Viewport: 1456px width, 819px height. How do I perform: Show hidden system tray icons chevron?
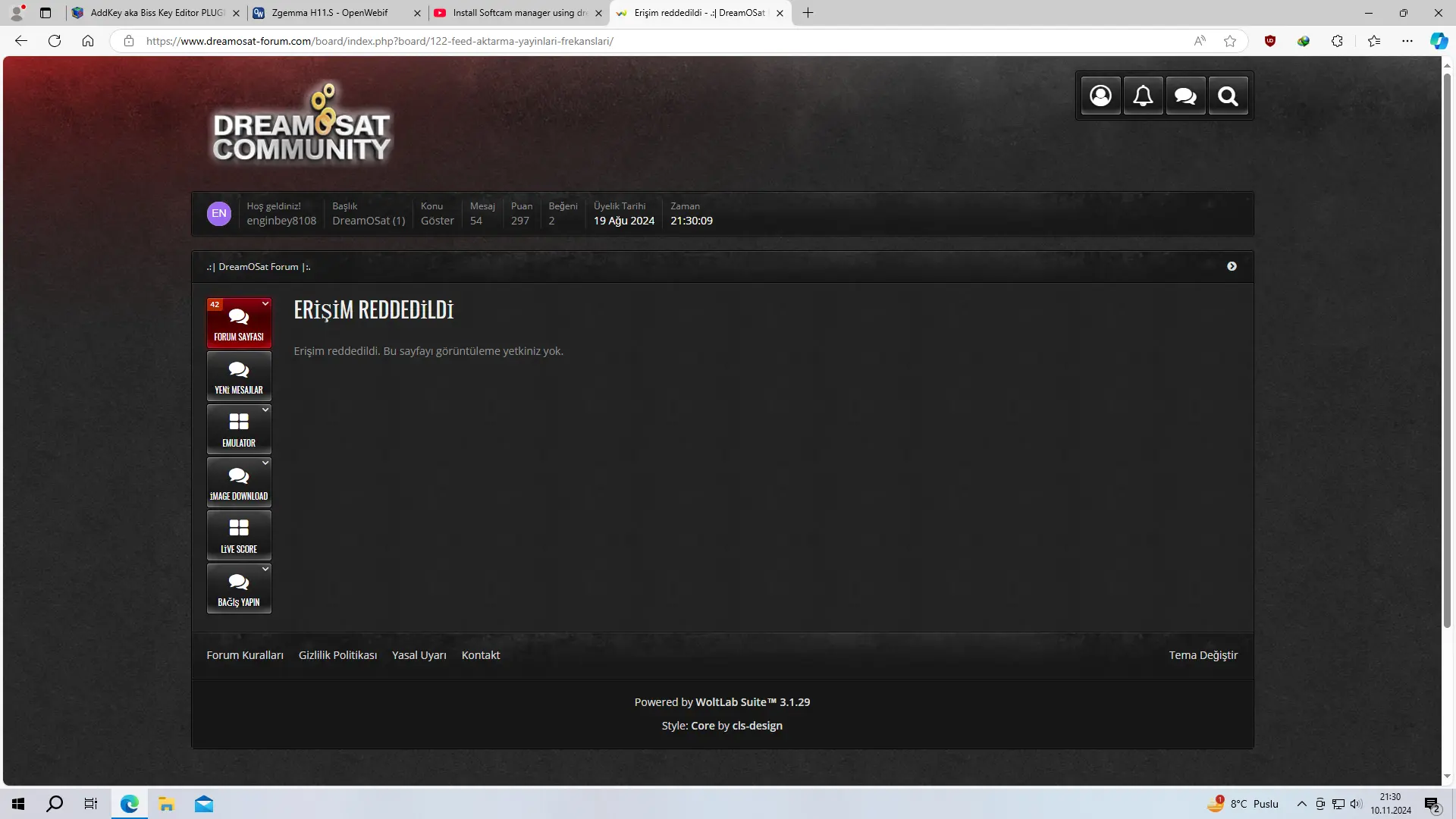[x=1301, y=804]
